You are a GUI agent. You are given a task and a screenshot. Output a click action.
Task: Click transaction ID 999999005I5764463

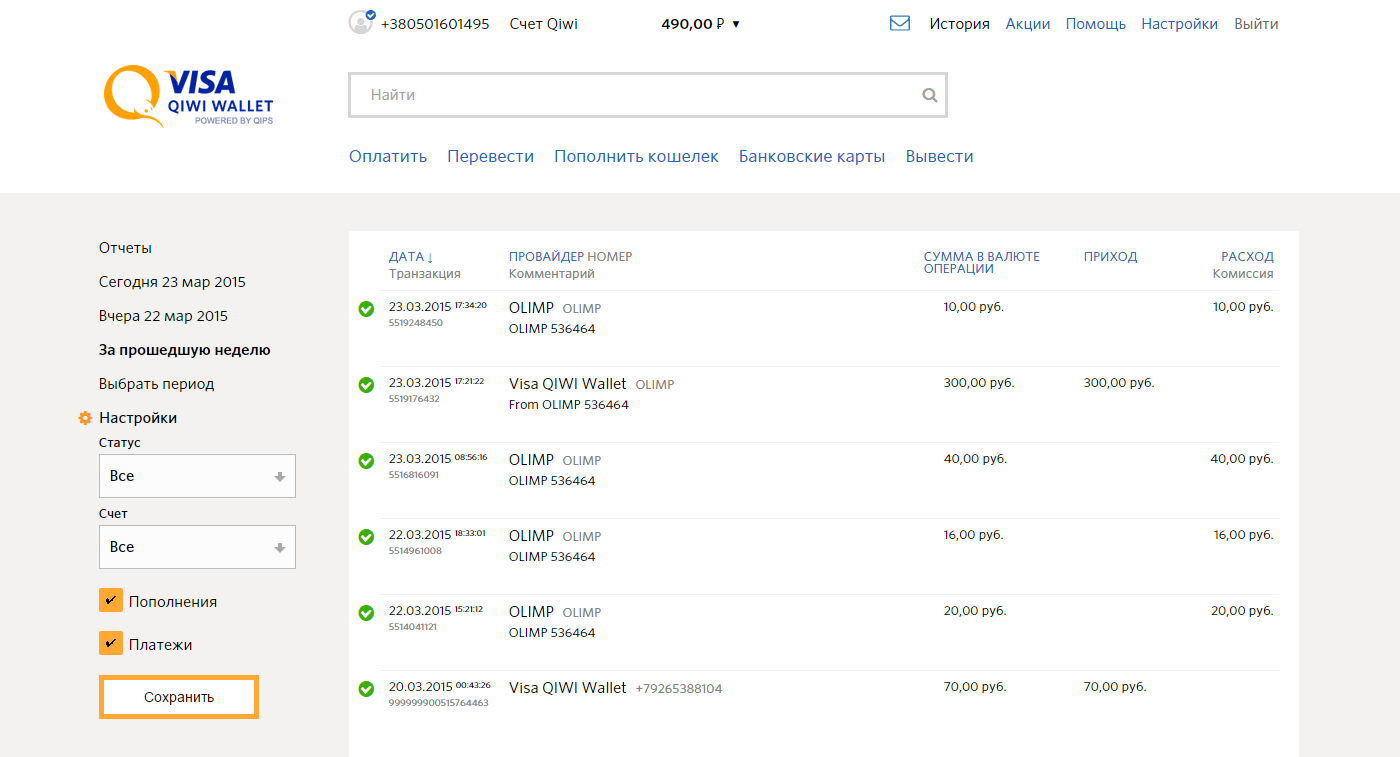[439, 703]
